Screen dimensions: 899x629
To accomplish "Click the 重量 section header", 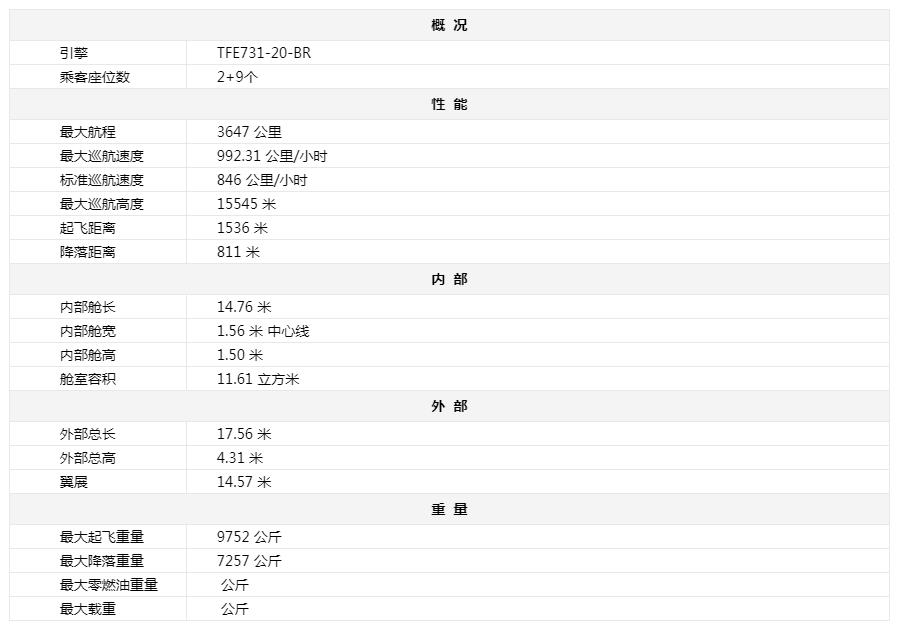I will (449, 509).
